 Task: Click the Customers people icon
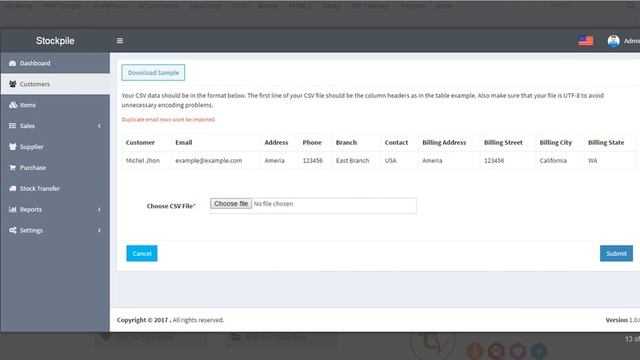pyautogui.click(x=13, y=84)
